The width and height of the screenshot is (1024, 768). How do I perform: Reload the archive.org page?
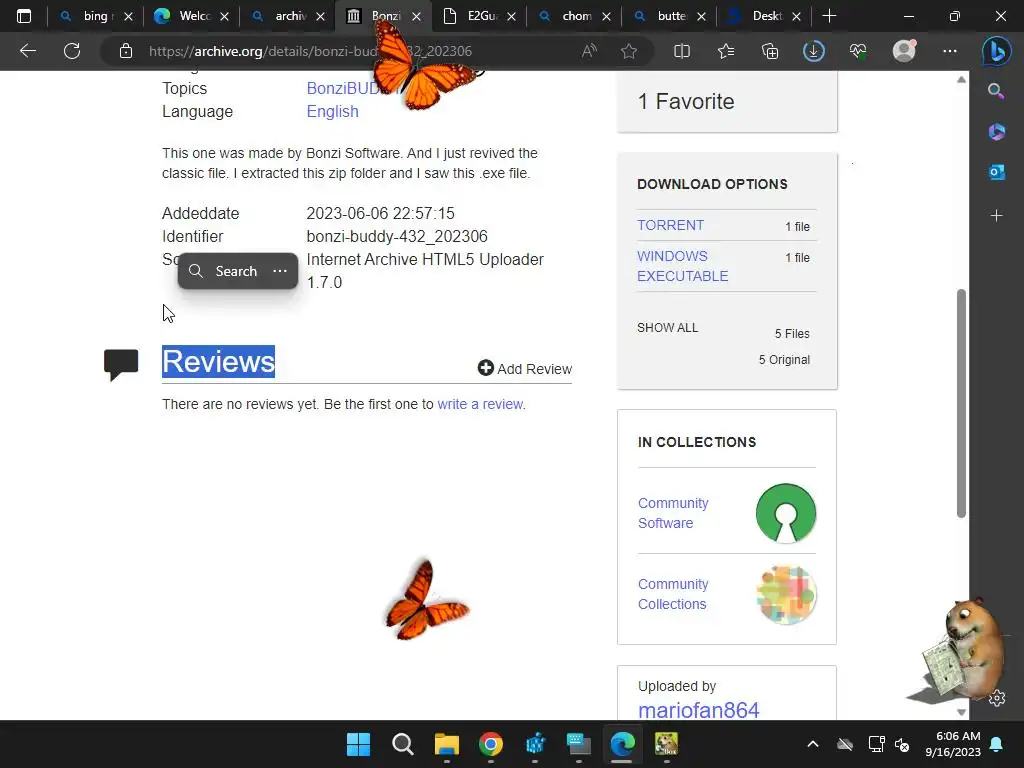click(x=72, y=51)
